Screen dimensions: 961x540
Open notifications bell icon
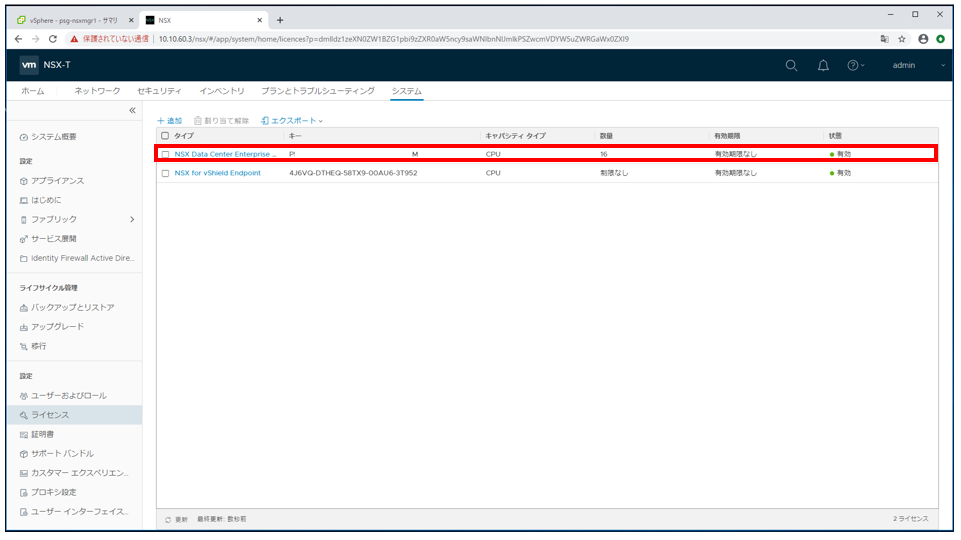[x=823, y=66]
